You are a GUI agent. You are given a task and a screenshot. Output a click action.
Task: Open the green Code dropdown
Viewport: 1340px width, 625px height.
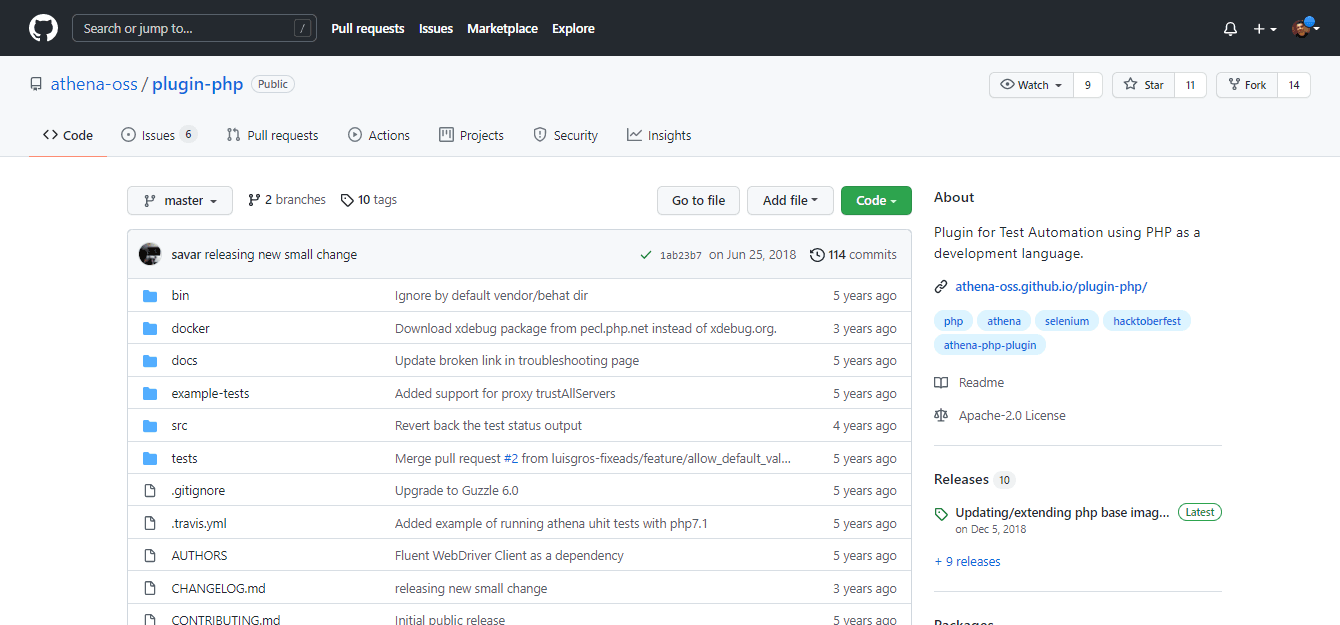(876, 201)
